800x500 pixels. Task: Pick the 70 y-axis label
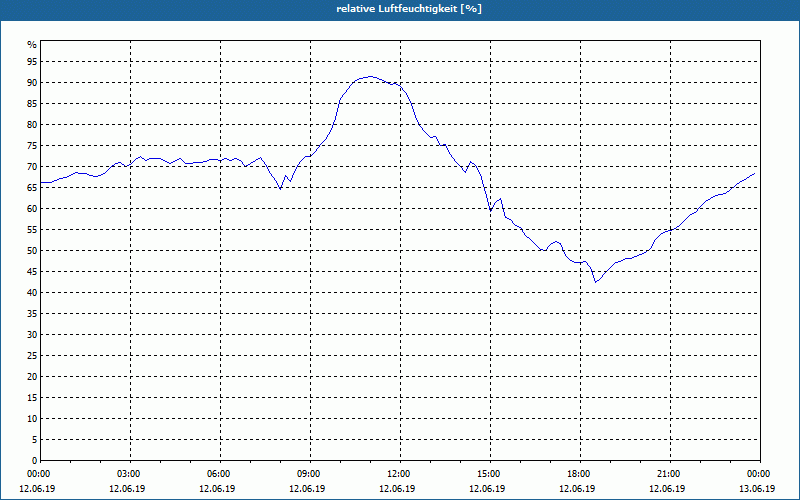pos(32,166)
